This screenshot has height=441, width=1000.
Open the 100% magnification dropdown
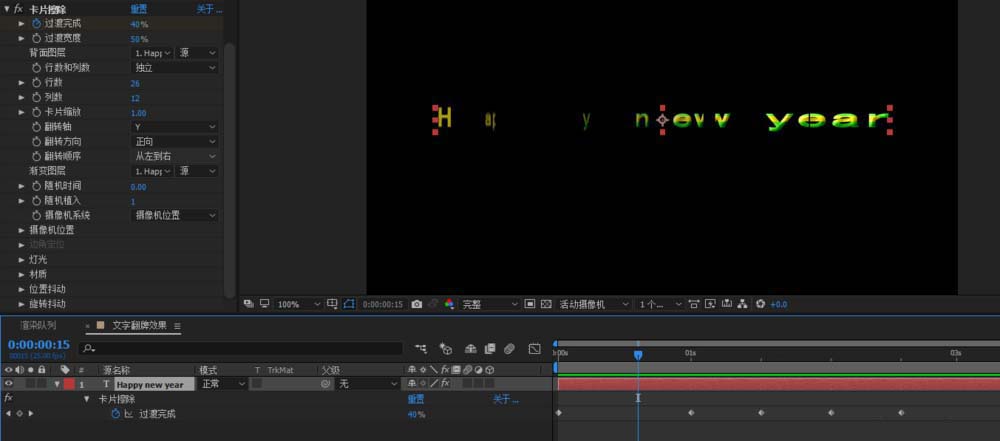298,304
